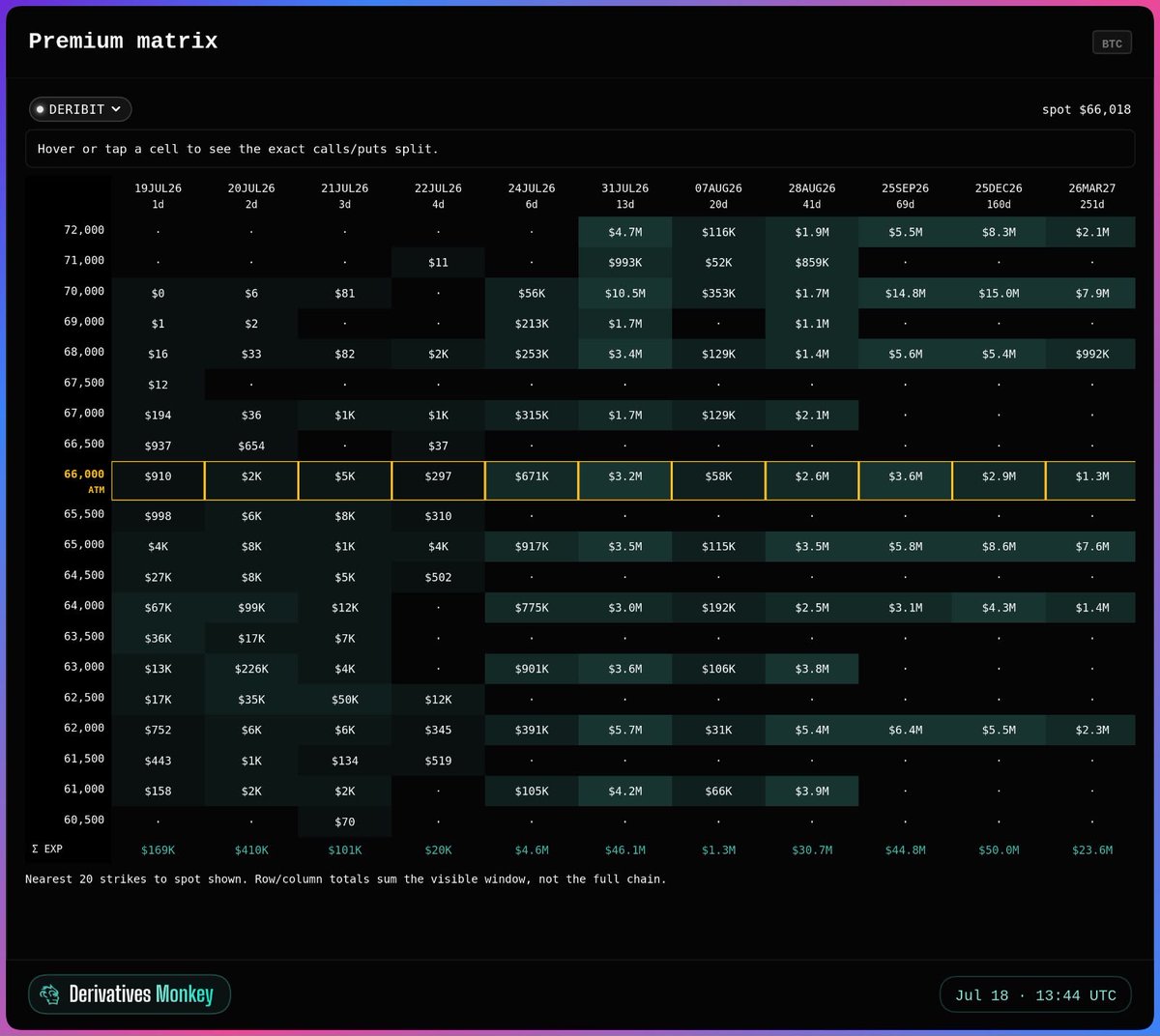1160x1036 pixels.
Task: Click the $226K cell in 20JUL26 column
Action: [251, 669]
